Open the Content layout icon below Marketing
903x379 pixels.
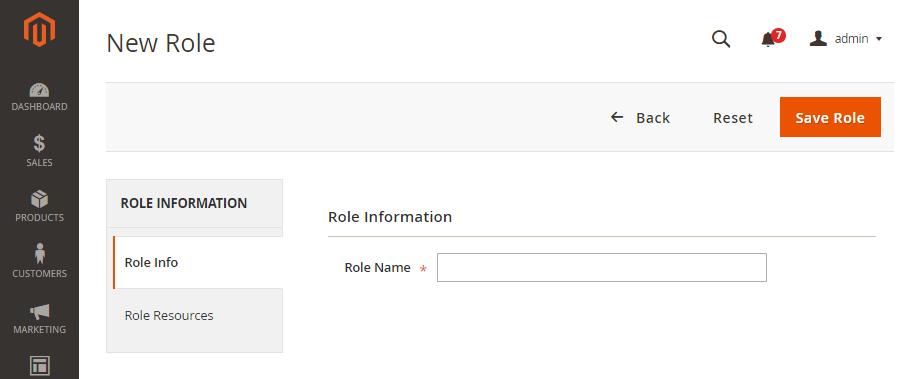coord(39,366)
